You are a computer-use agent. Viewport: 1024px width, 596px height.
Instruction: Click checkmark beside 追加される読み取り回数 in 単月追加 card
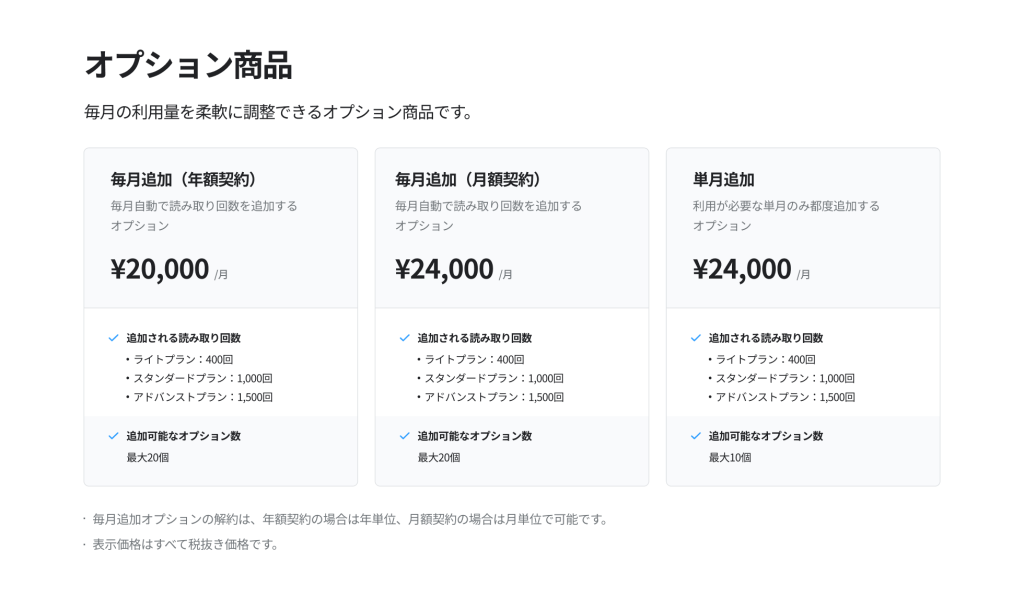[696, 338]
